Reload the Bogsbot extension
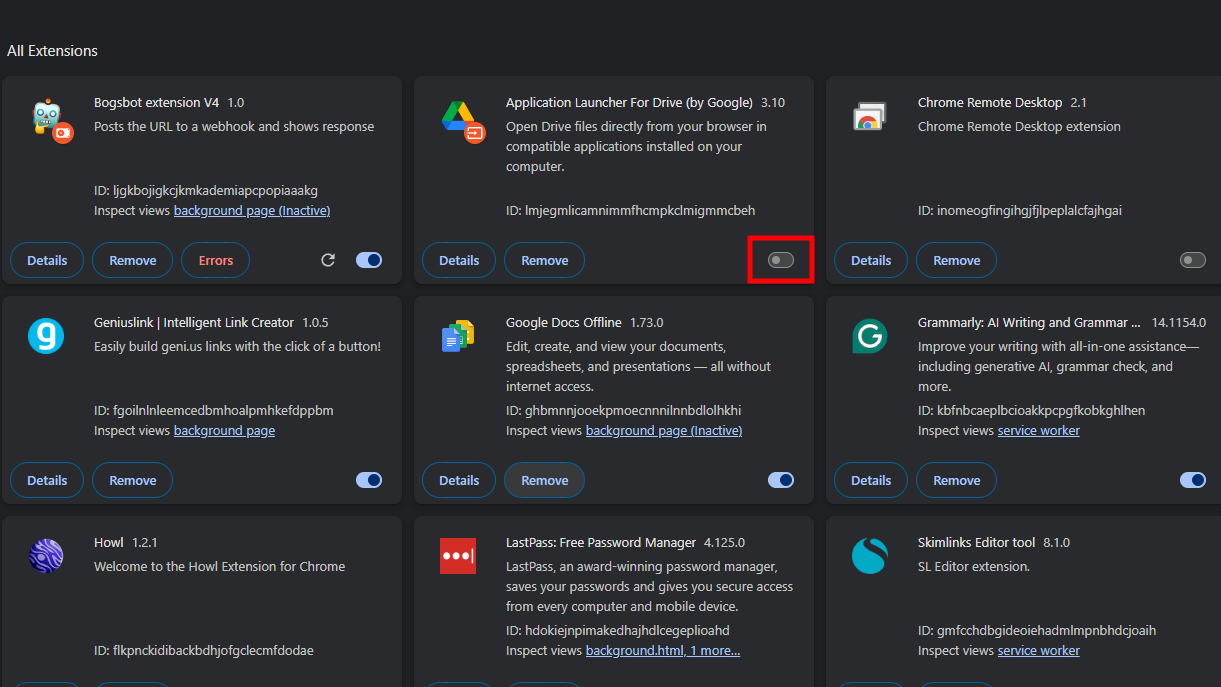The image size is (1221, 687). (x=328, y=260)
